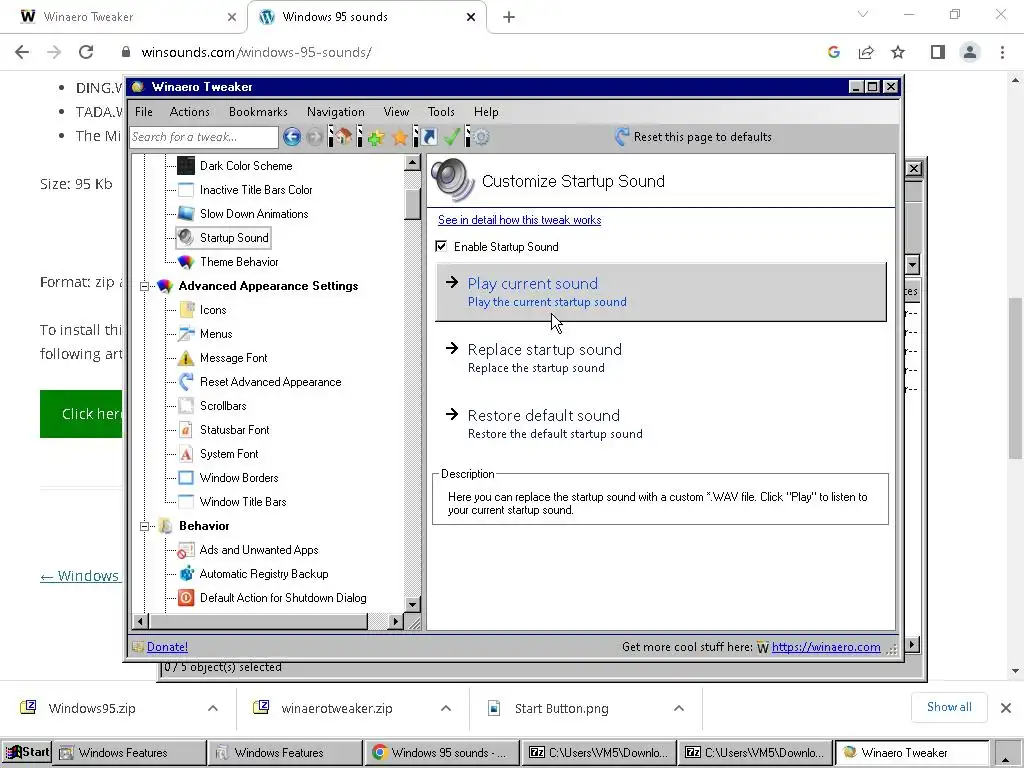The height and width of the screenshot is (768, 1024).
Task: Click tree scrollbar down arrow
Action: click(x=412, y=605)
